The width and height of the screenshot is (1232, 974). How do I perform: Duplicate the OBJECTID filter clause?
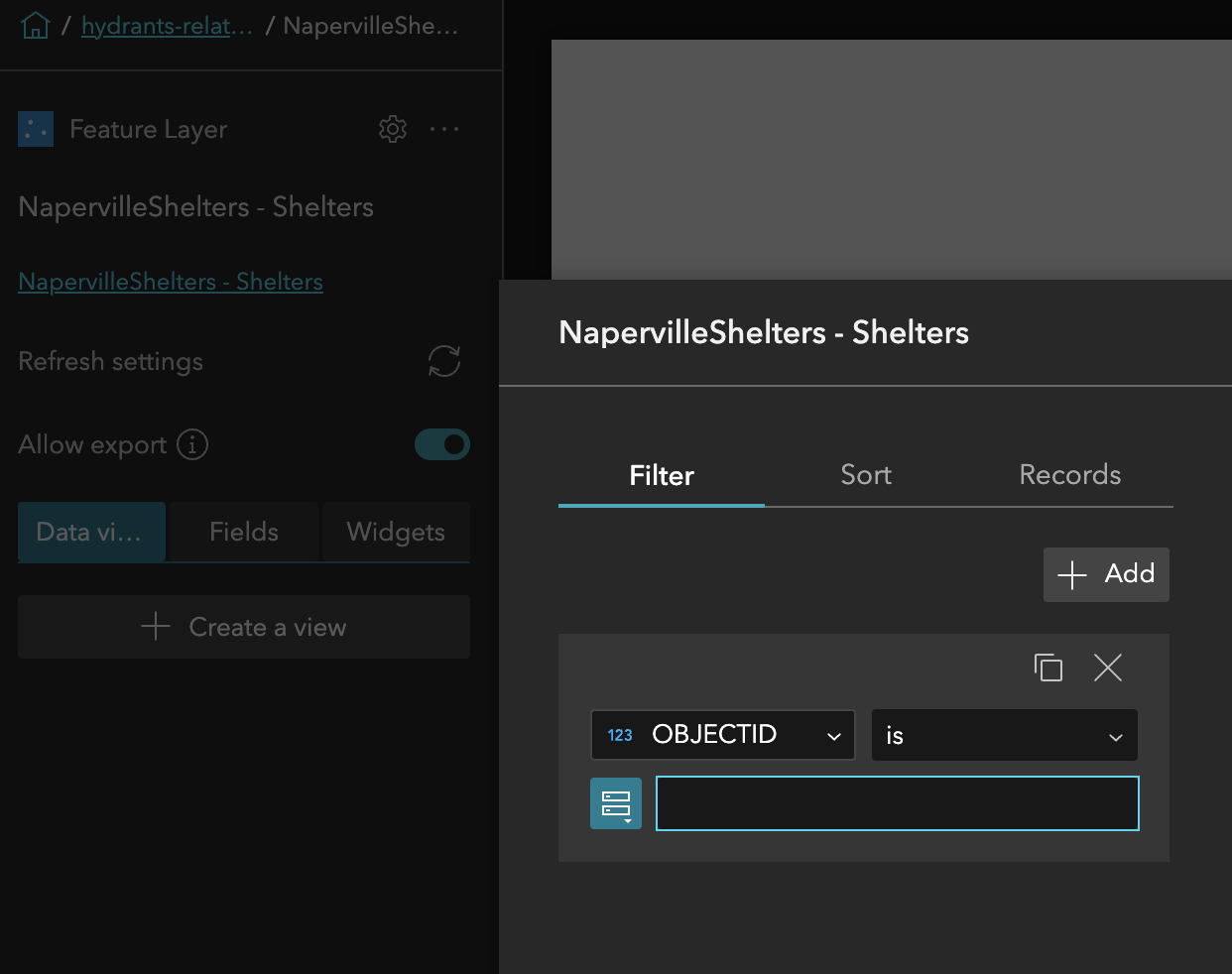tap(1048, 668)
